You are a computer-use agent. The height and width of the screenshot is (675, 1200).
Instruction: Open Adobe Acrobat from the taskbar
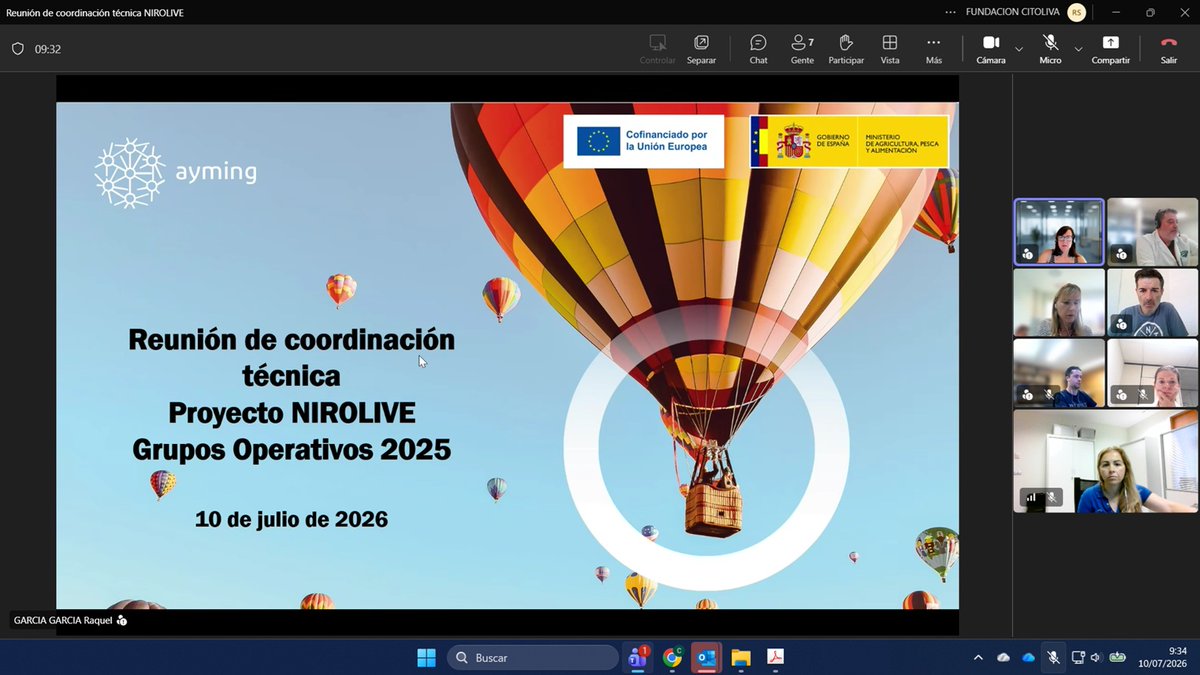coord(775,657)
